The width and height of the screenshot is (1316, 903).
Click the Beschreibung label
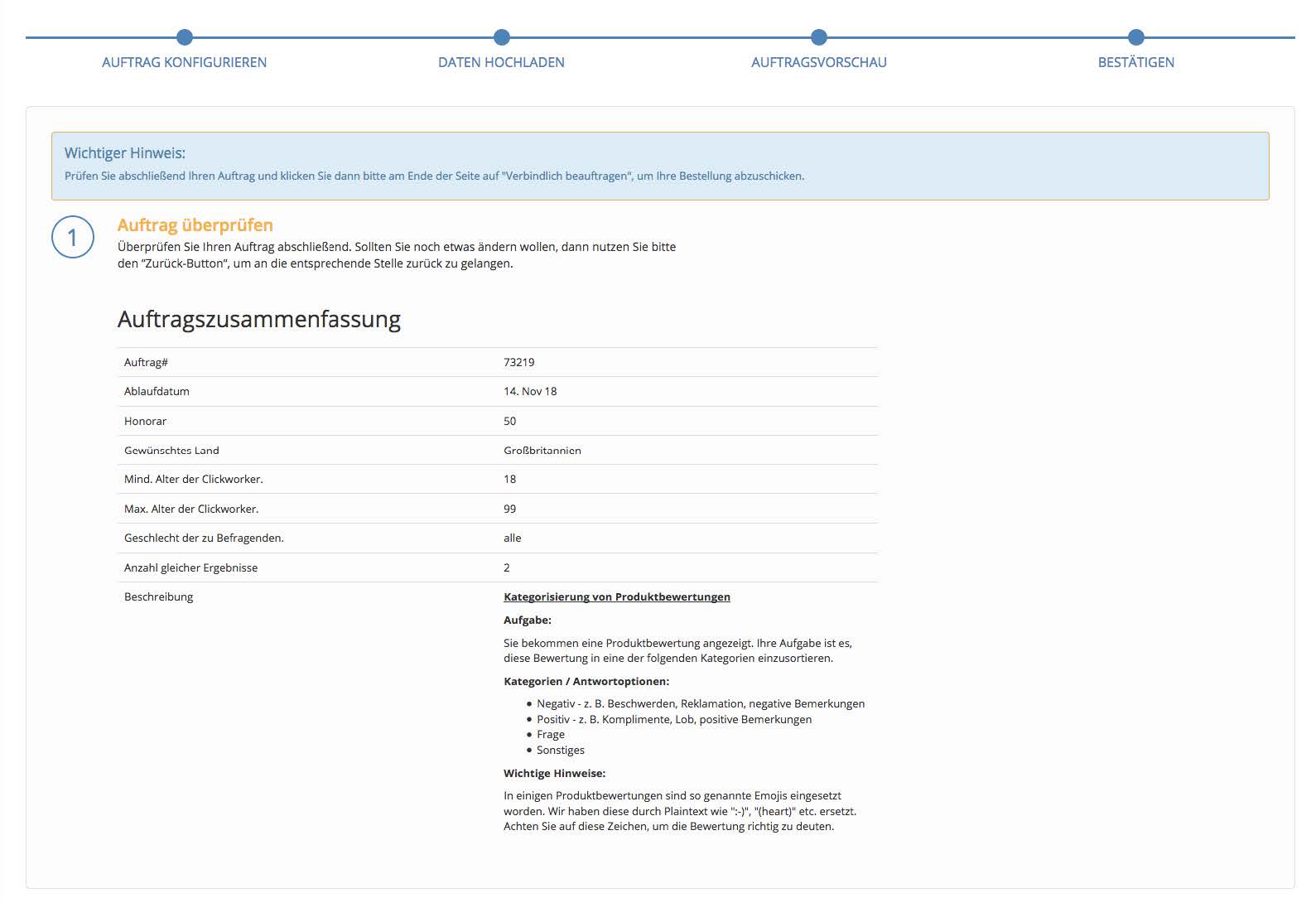coord(158,596)
